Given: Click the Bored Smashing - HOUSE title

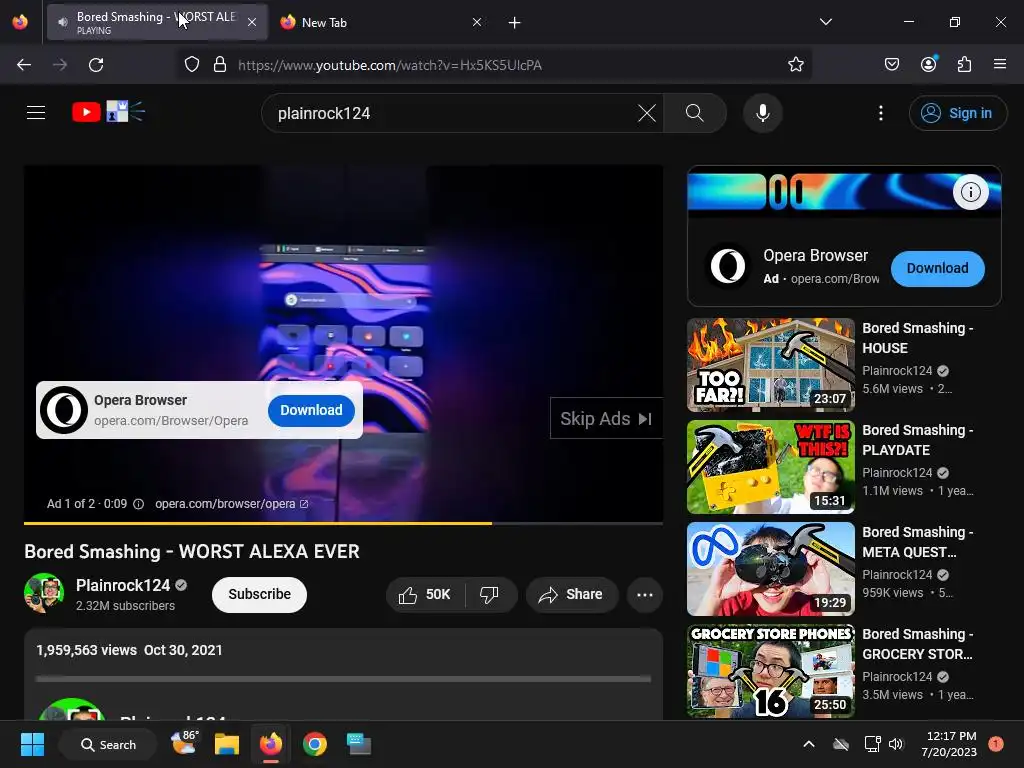Looking at the screenshot, I should tap(918, 338).
